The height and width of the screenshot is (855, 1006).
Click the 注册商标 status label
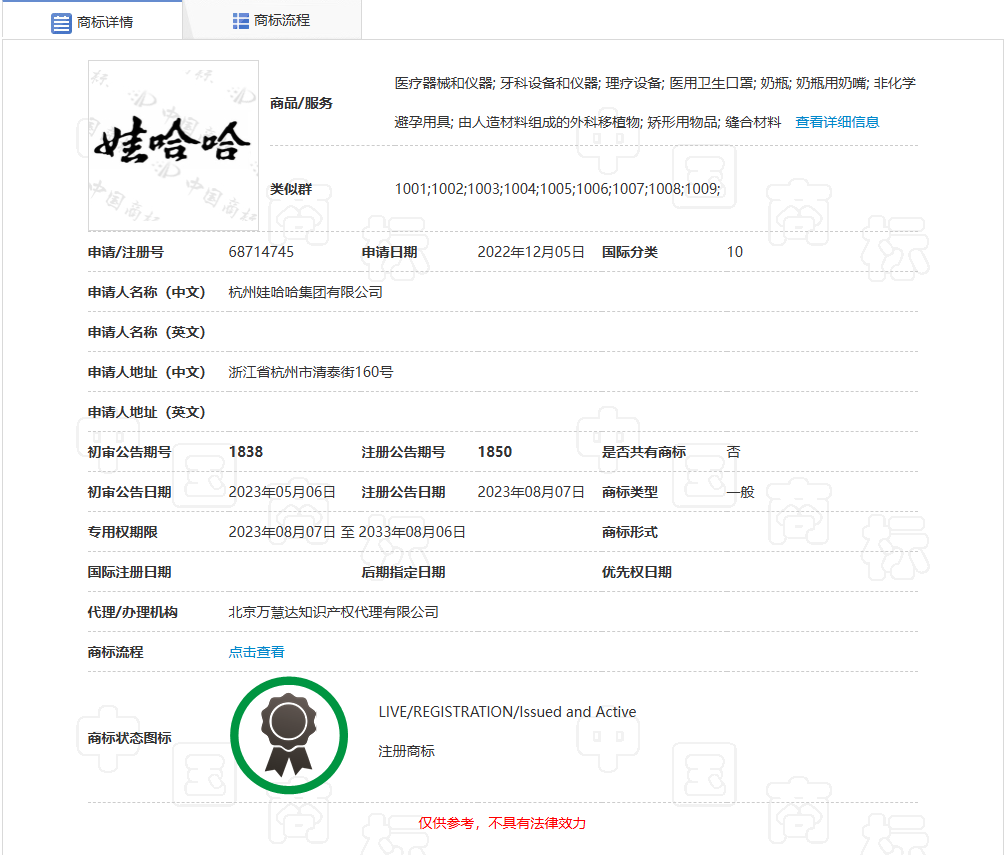coord(406,751)
